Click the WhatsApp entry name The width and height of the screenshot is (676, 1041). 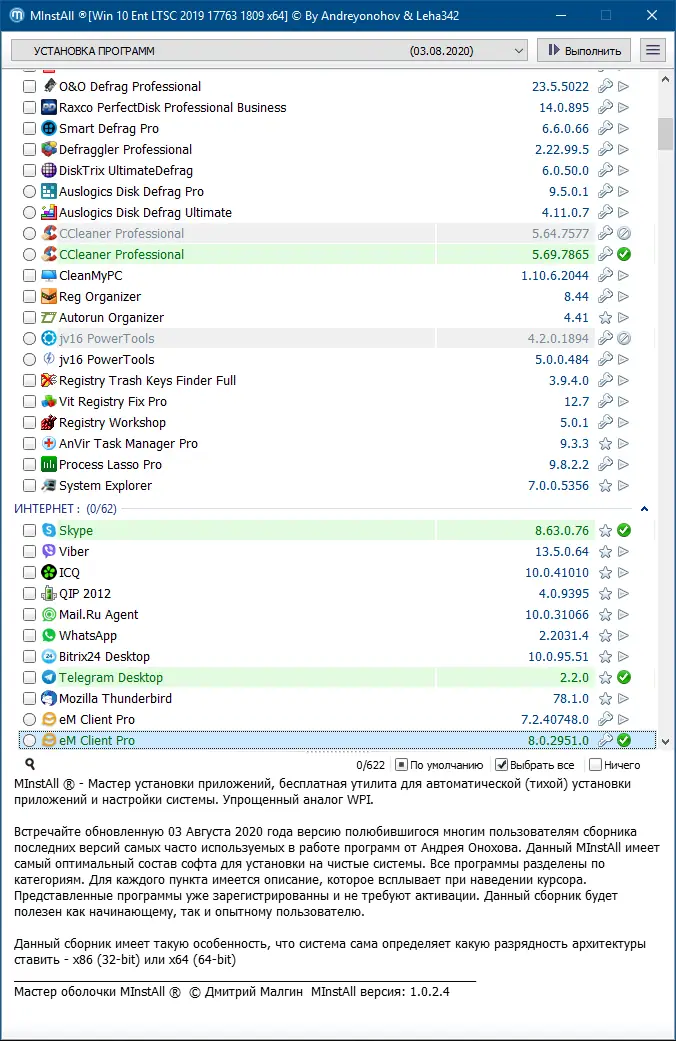pyautogui.click(x=88, y=636)
